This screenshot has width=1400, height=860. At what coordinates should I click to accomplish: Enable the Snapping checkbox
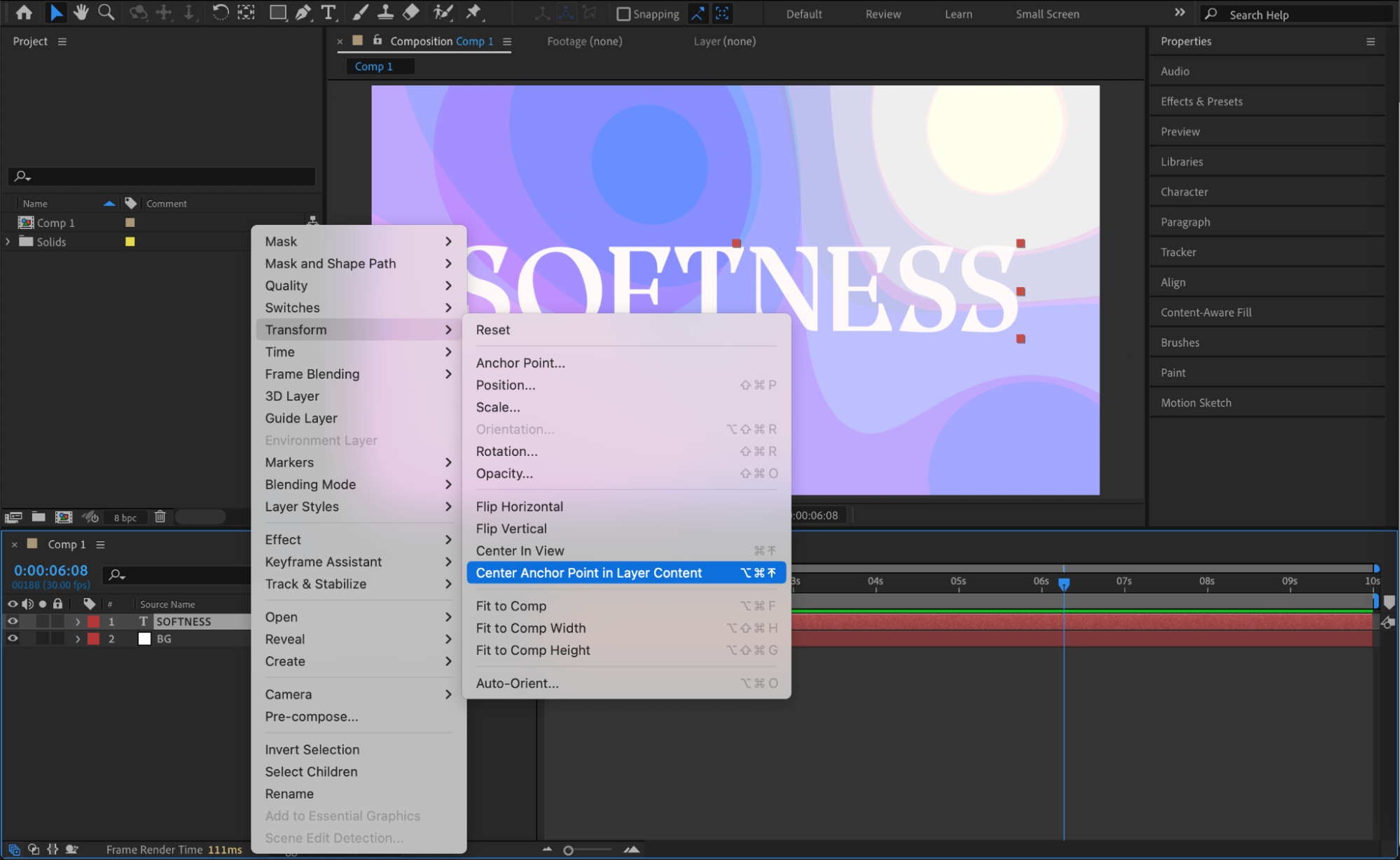click(623, 14)
